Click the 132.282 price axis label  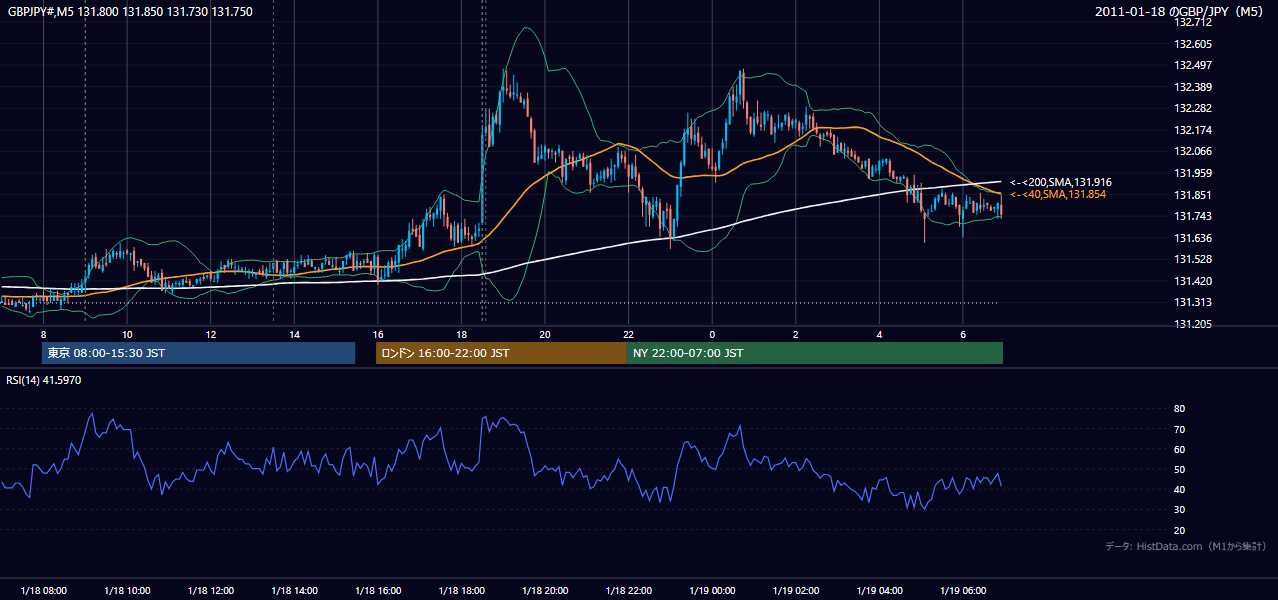[x=1194, y=108]
